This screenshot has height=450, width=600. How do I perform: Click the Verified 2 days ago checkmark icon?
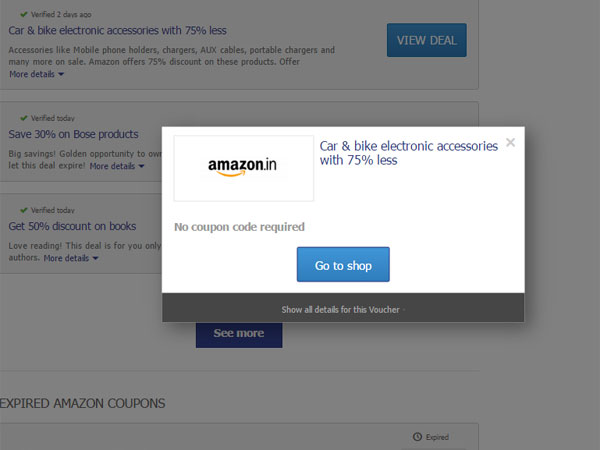[x=24, y=15]
